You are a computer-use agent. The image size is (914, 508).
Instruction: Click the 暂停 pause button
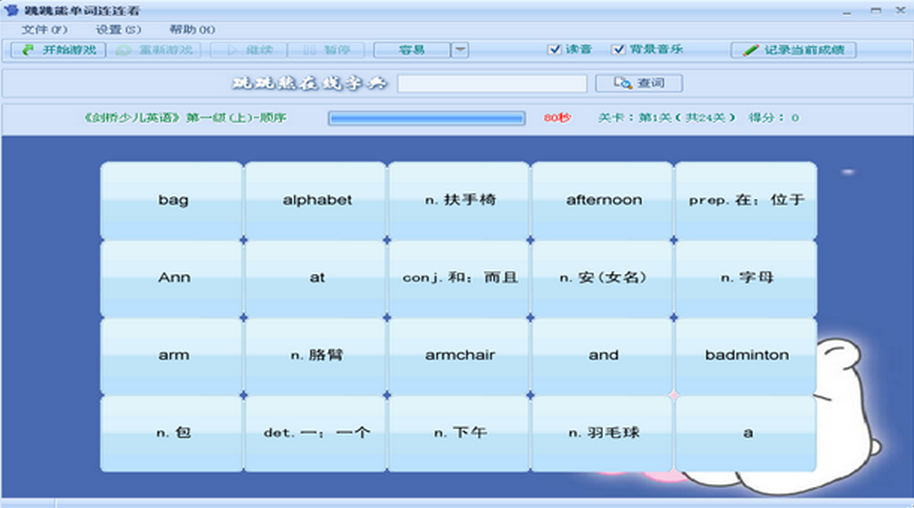[x=327, y=50]
